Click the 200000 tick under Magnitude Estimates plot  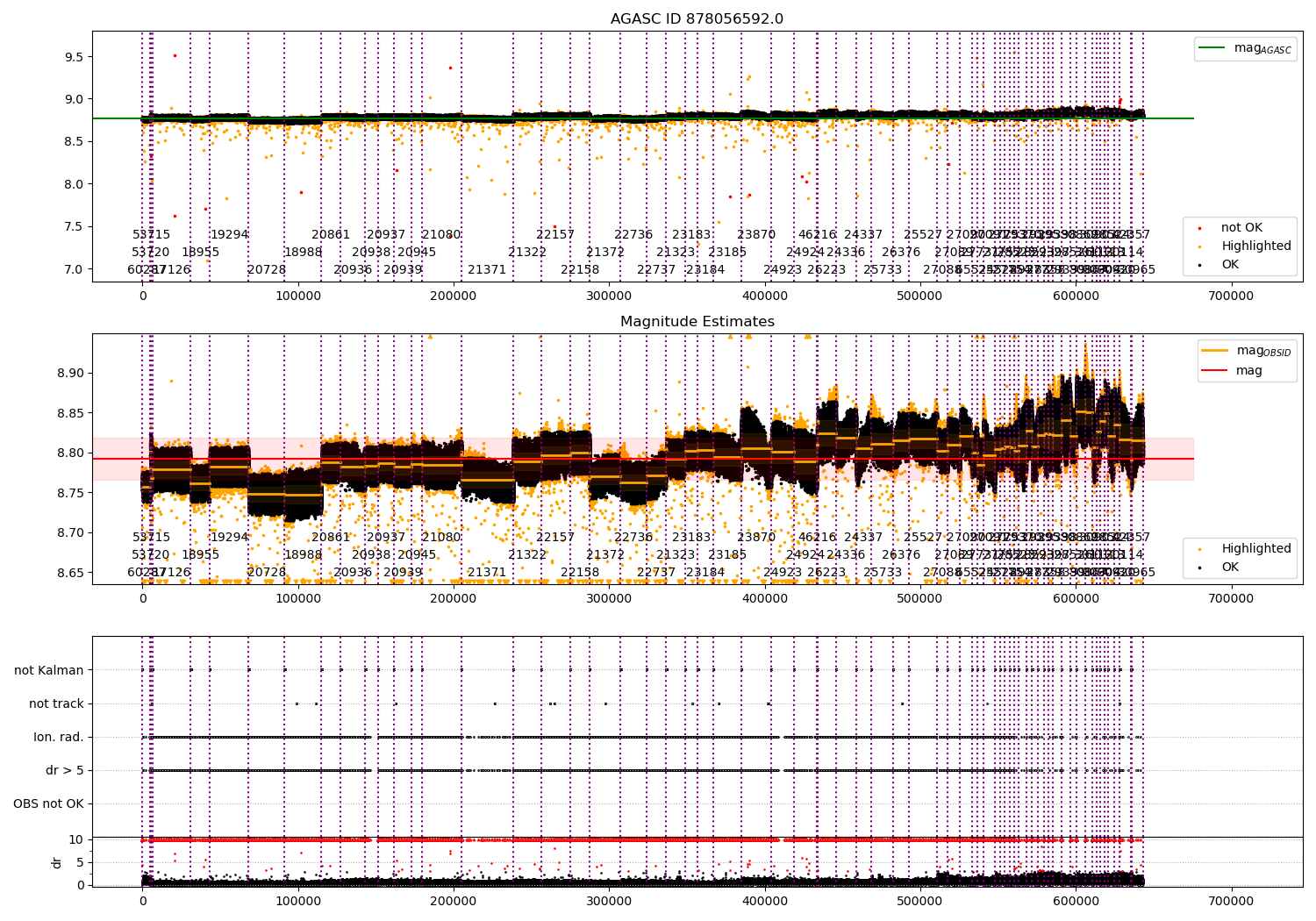454,599
